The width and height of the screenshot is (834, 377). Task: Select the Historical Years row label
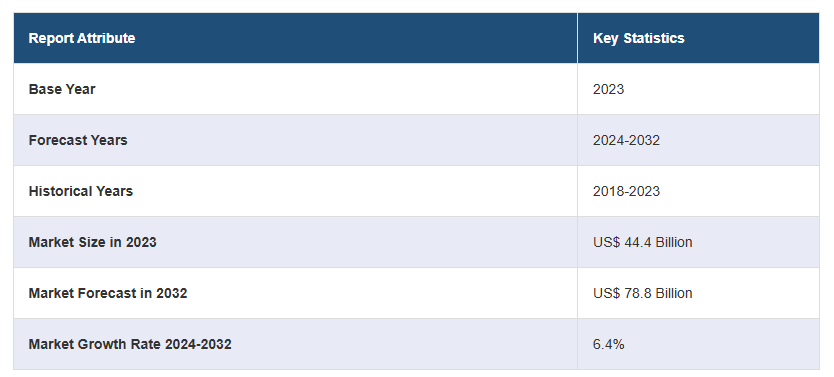click(x=80, y=191)
